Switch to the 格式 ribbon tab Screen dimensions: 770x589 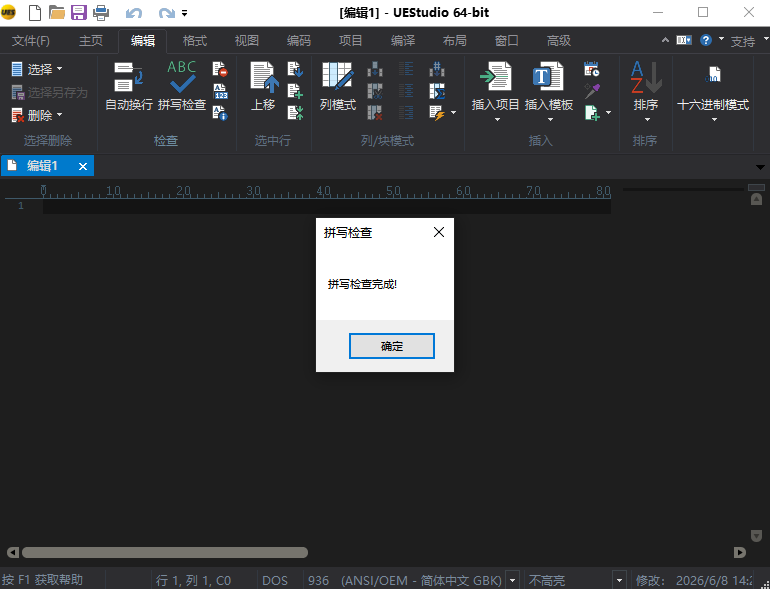pos(194,41)
